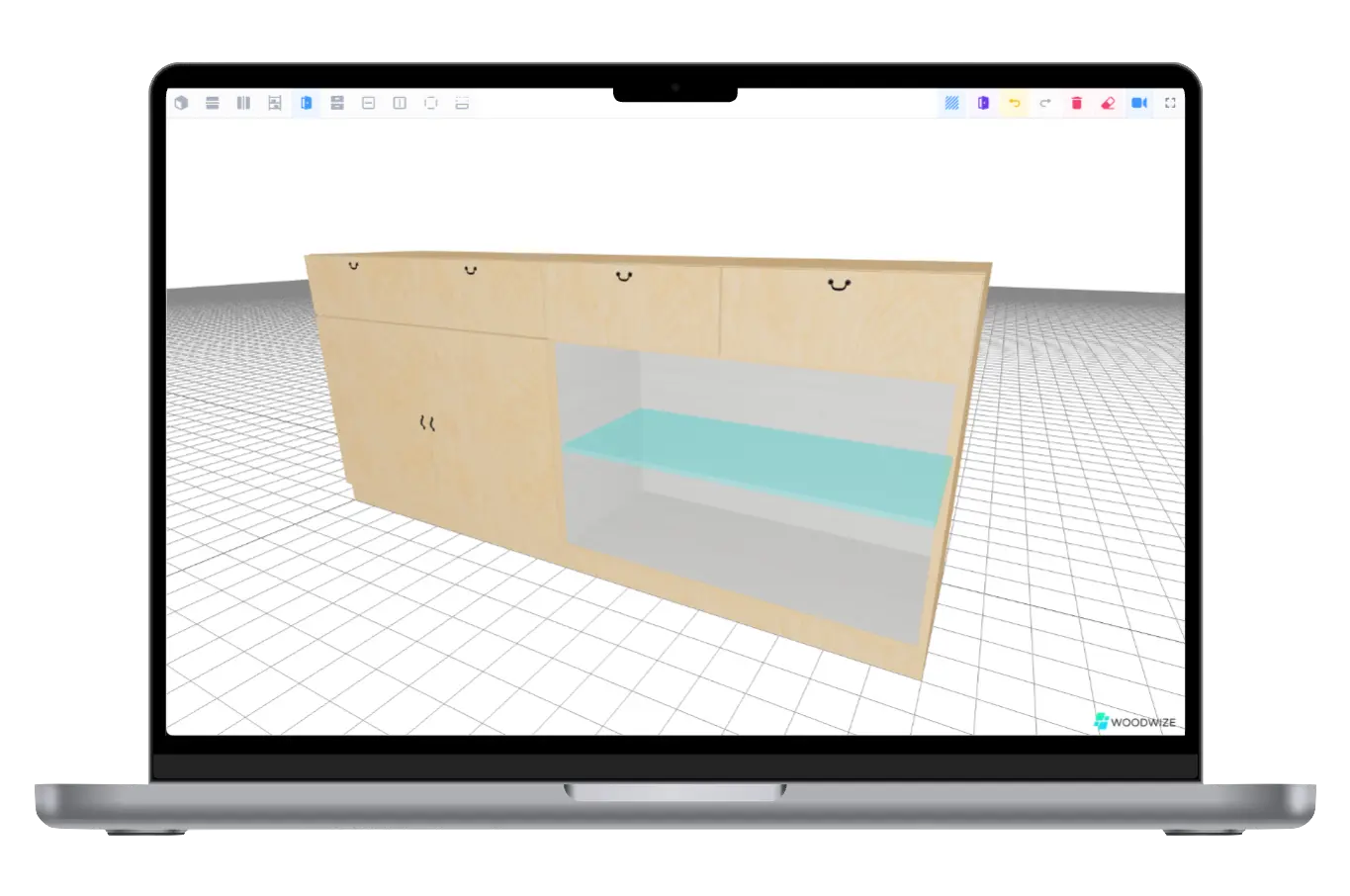
Task: Start recording with the camera tool
Action: 1138,103
